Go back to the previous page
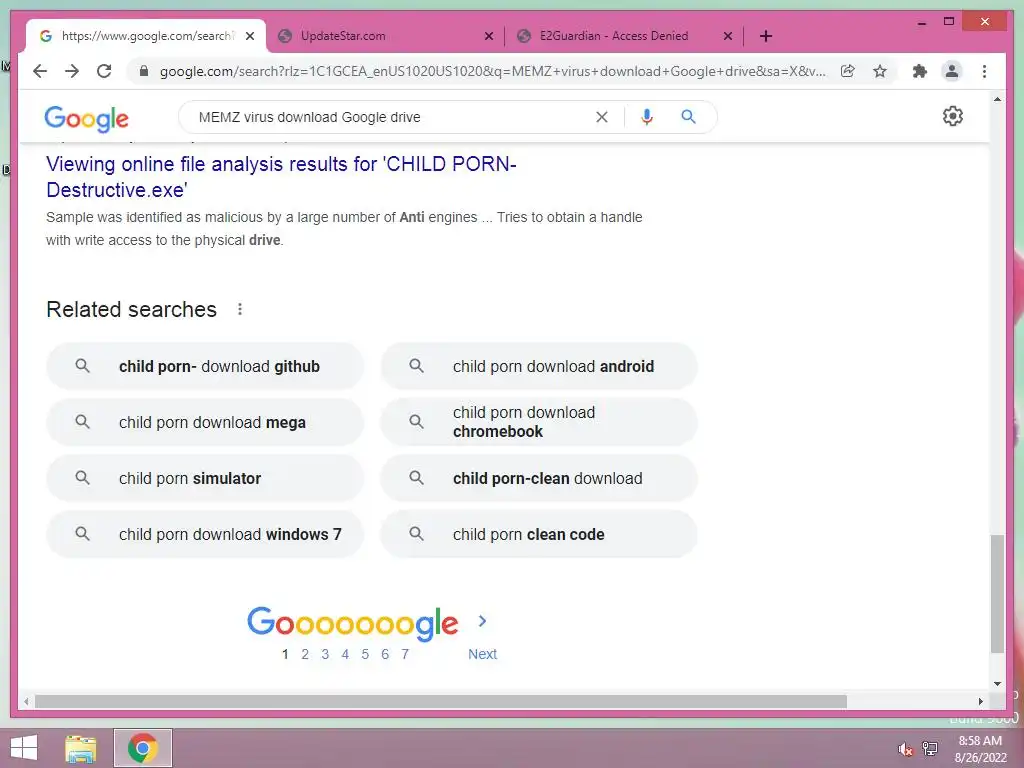The height and width of the screenshot is (768, 1024). [x=40, y=71]
